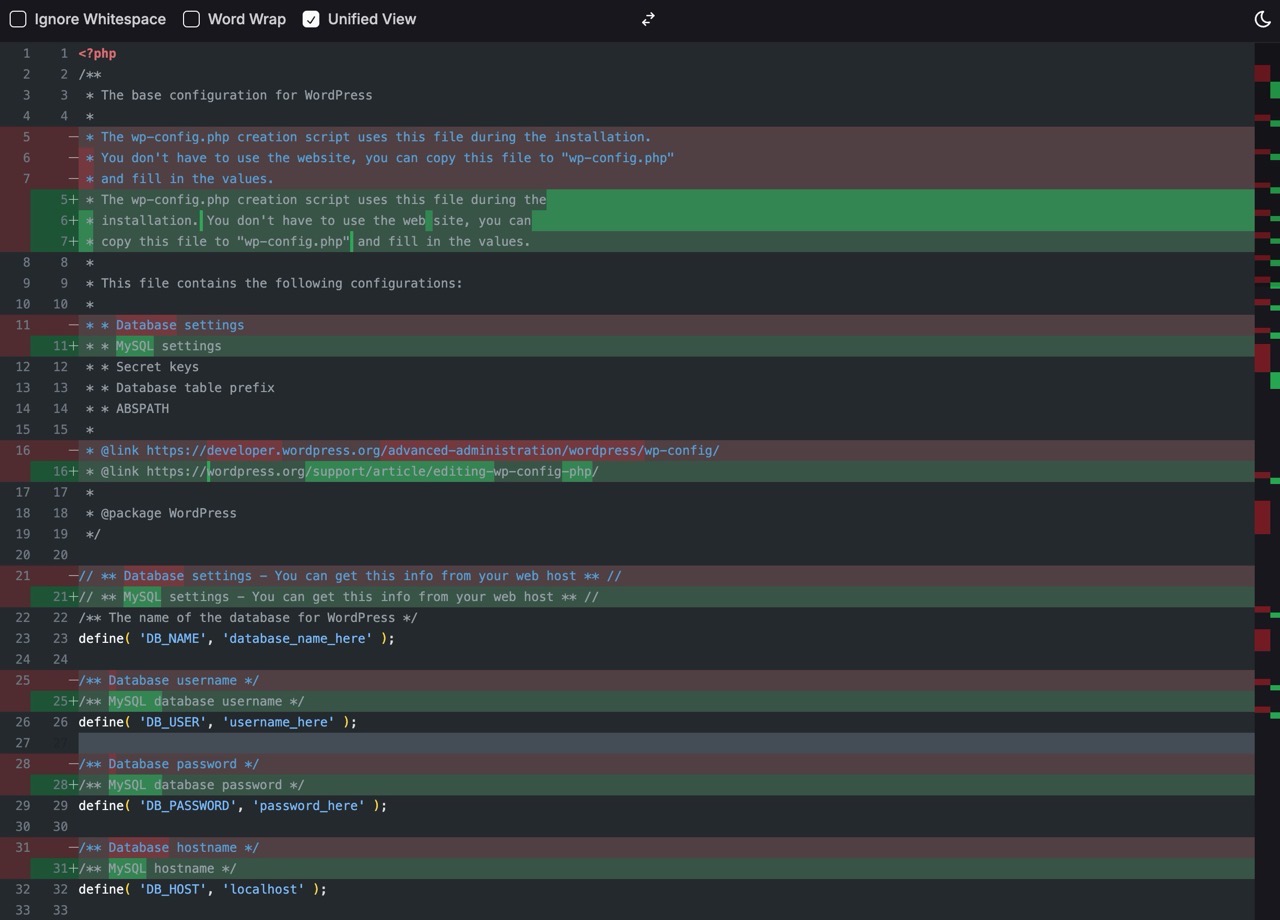Click the removed '* * Database settings' line
The width and height of the screenshot is (1280, 920).
(627, 325)
